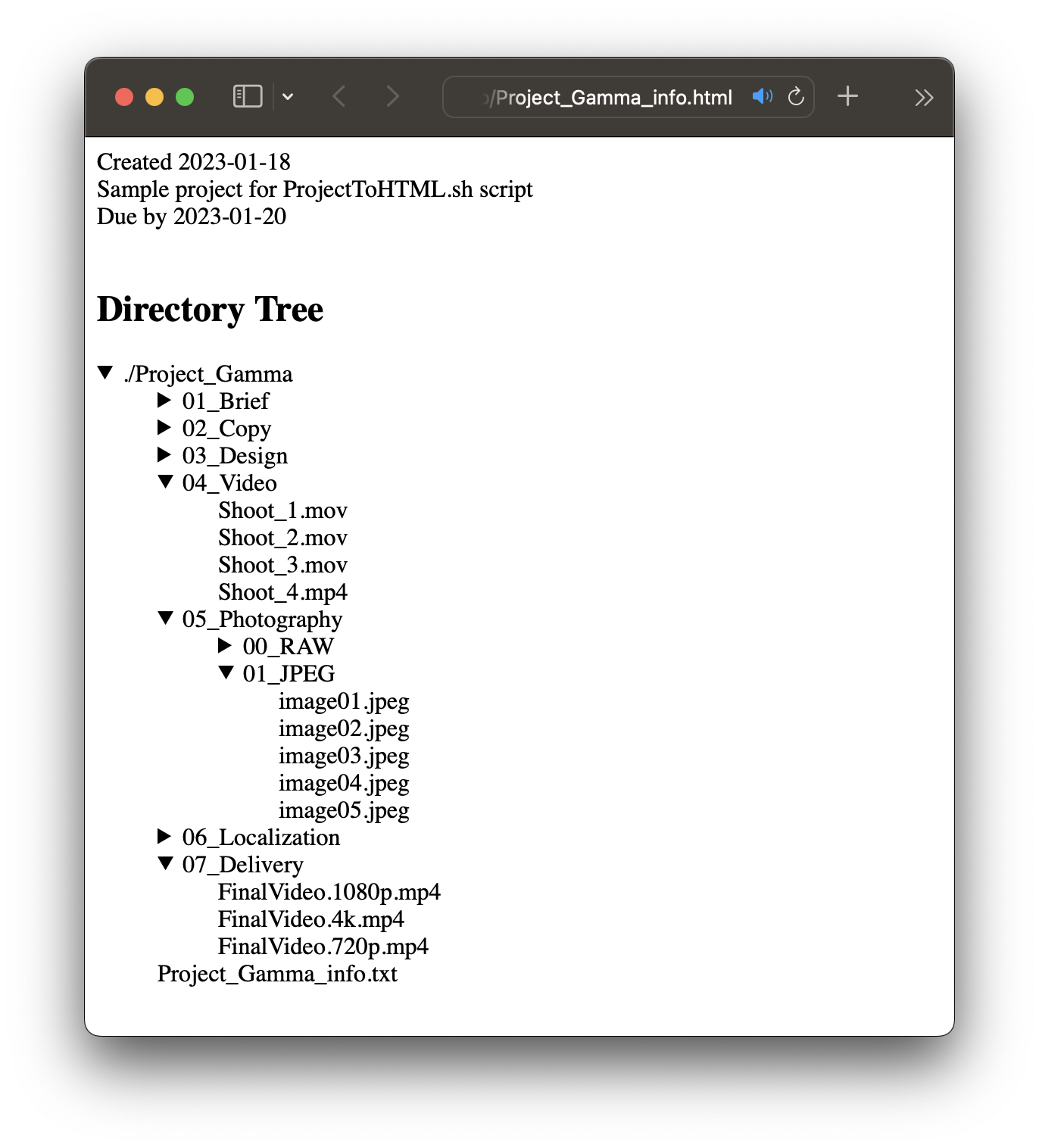Collapse the 01_JPEG subfolder
This screenshot has width=1039, height=1148.
point(226,672)
